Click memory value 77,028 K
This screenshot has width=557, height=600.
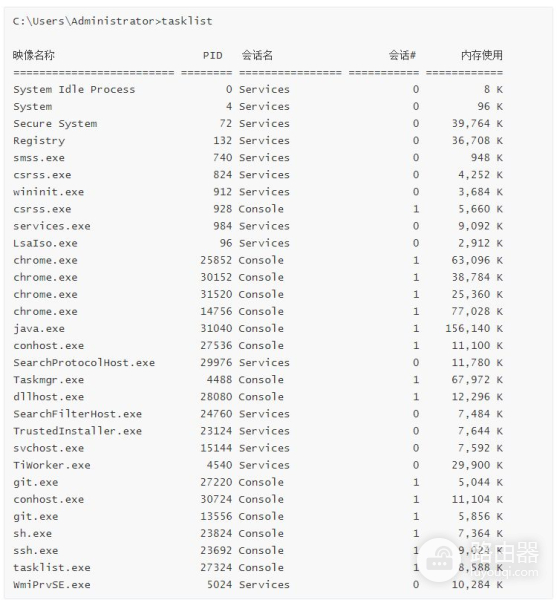pos(477,311)
